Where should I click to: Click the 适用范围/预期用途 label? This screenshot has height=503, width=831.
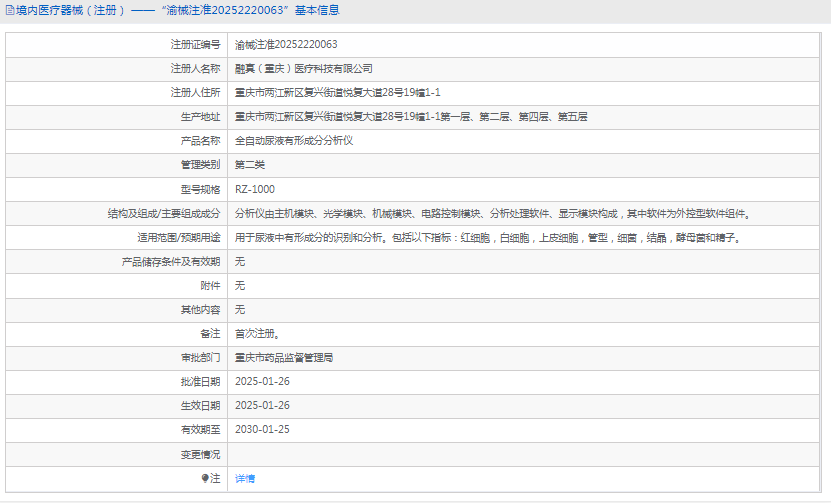pos(179,237)
